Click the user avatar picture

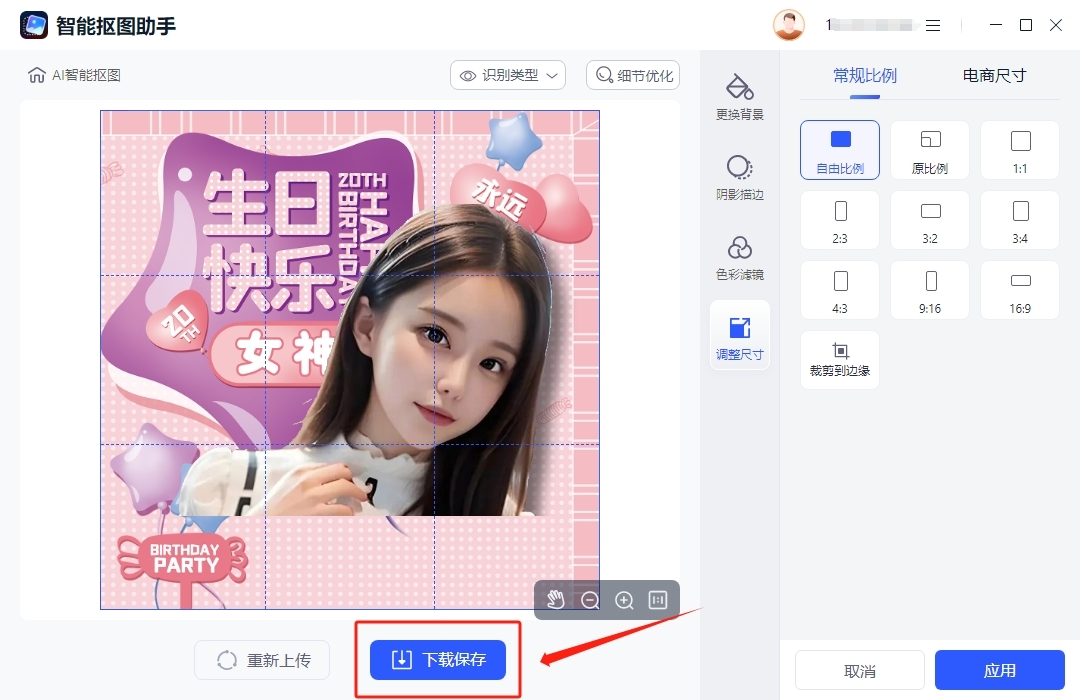[789, 25]
